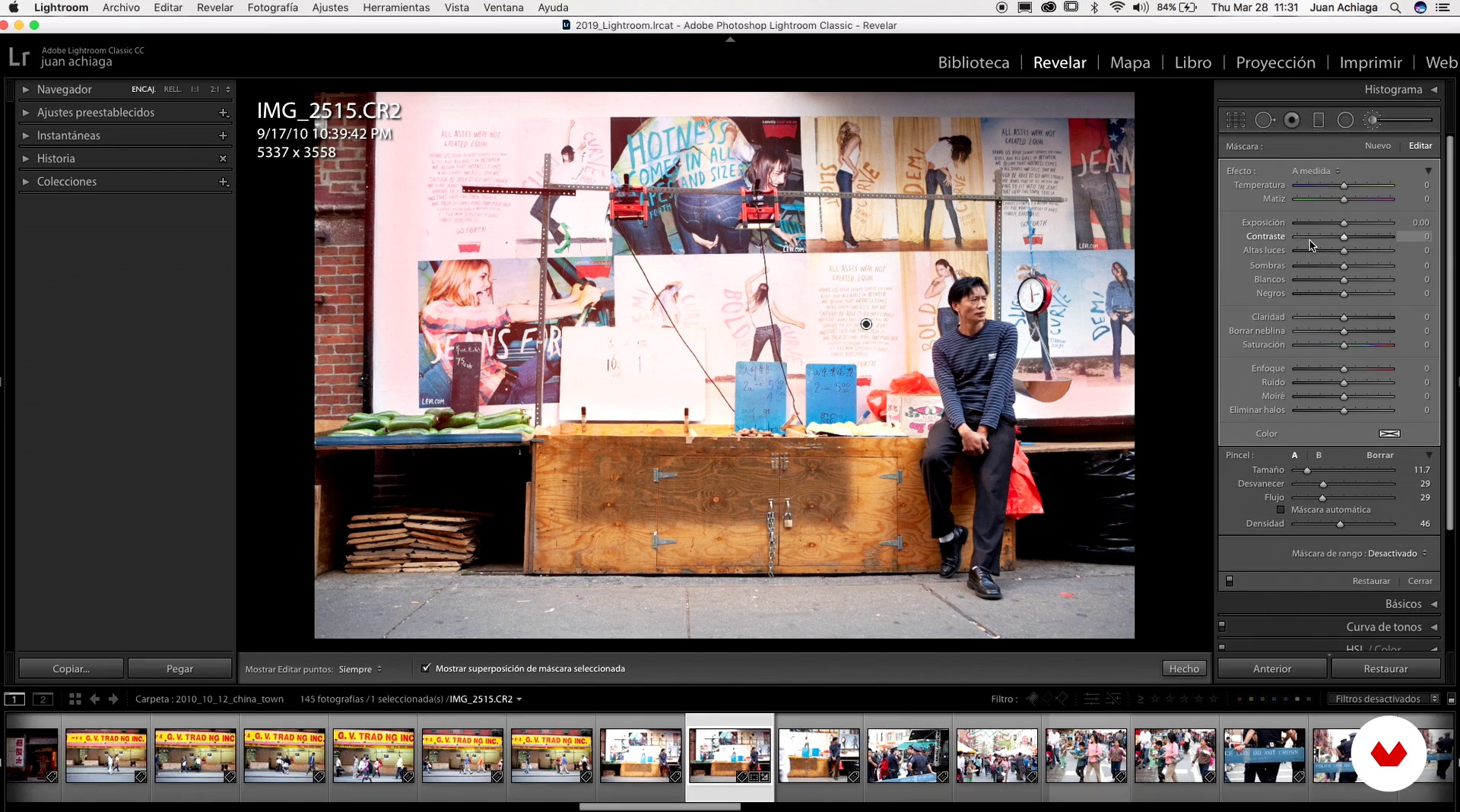Toggle Mostrar superposición de máscara seleccionada
This screenshot has height=812, width=1460.
pos(426,668)
